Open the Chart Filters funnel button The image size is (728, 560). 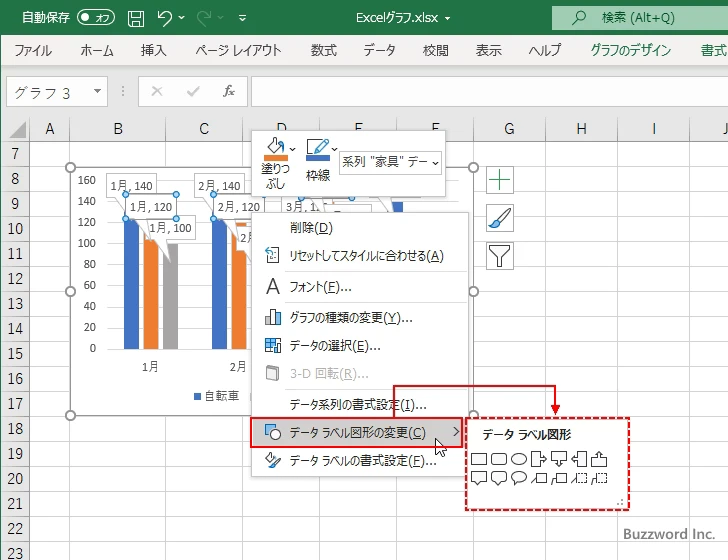(x=500, y=256)
